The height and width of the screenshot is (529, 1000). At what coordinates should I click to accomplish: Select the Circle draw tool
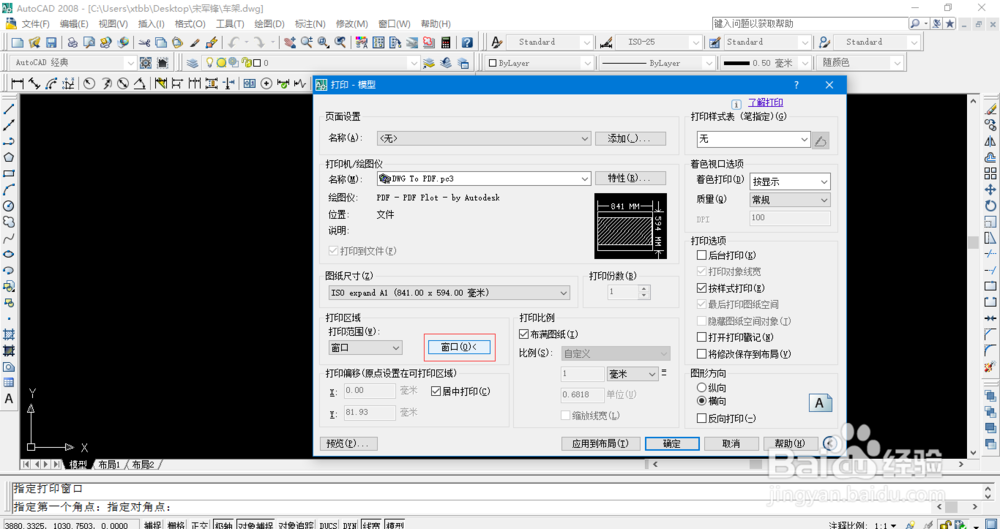(x=9, y=205)
